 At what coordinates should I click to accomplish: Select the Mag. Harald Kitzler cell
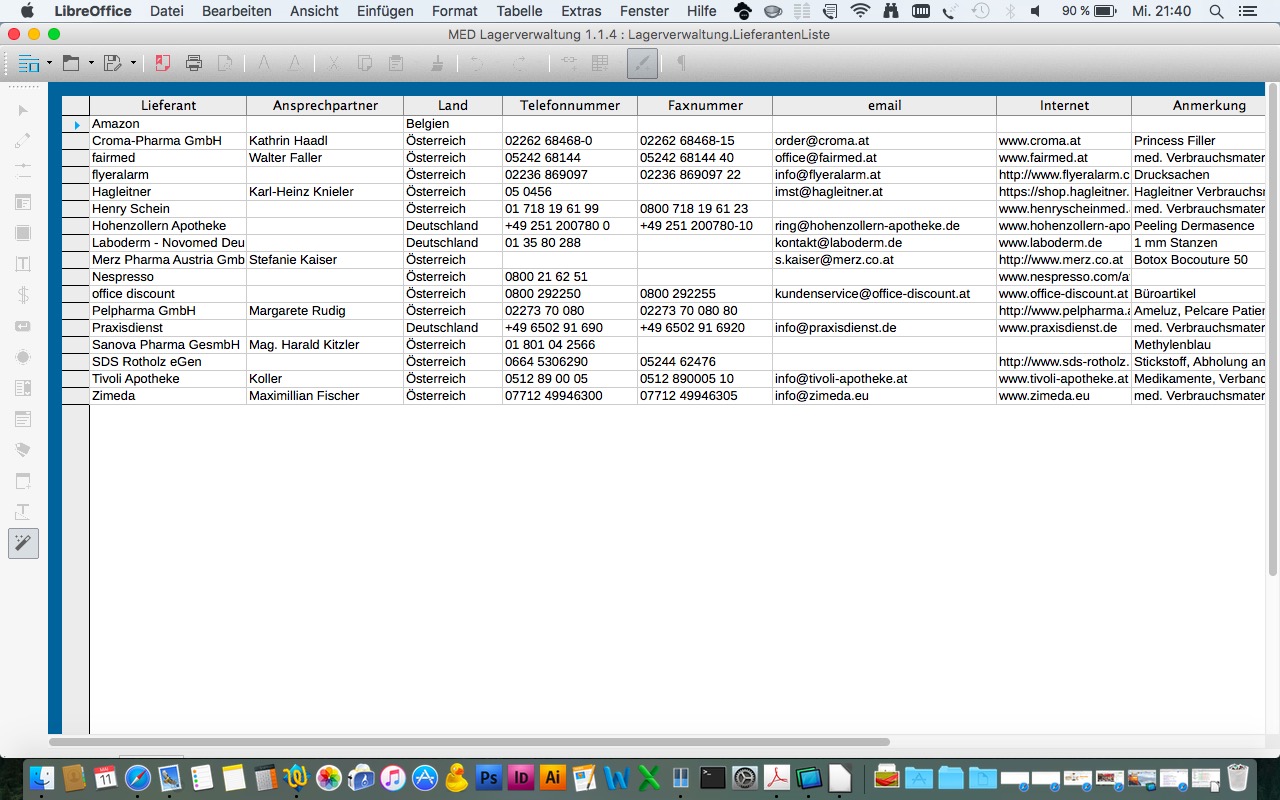[325, 345]
